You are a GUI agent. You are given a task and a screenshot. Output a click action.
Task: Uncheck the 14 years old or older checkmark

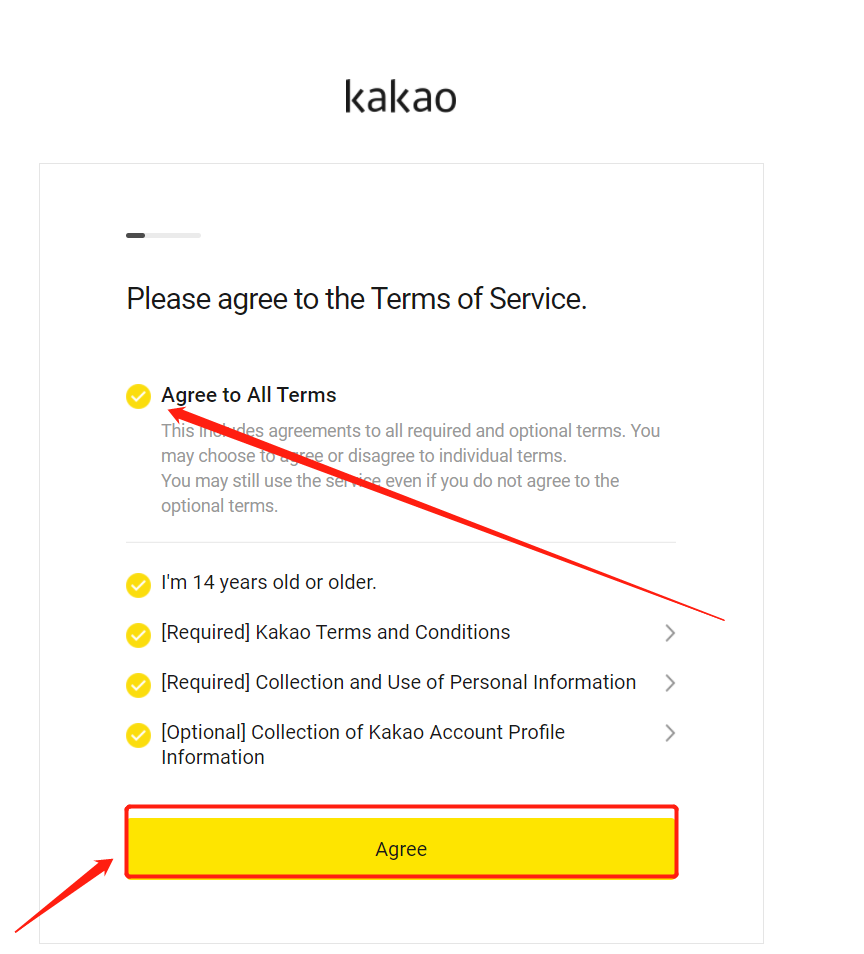(x=138, y=585)
